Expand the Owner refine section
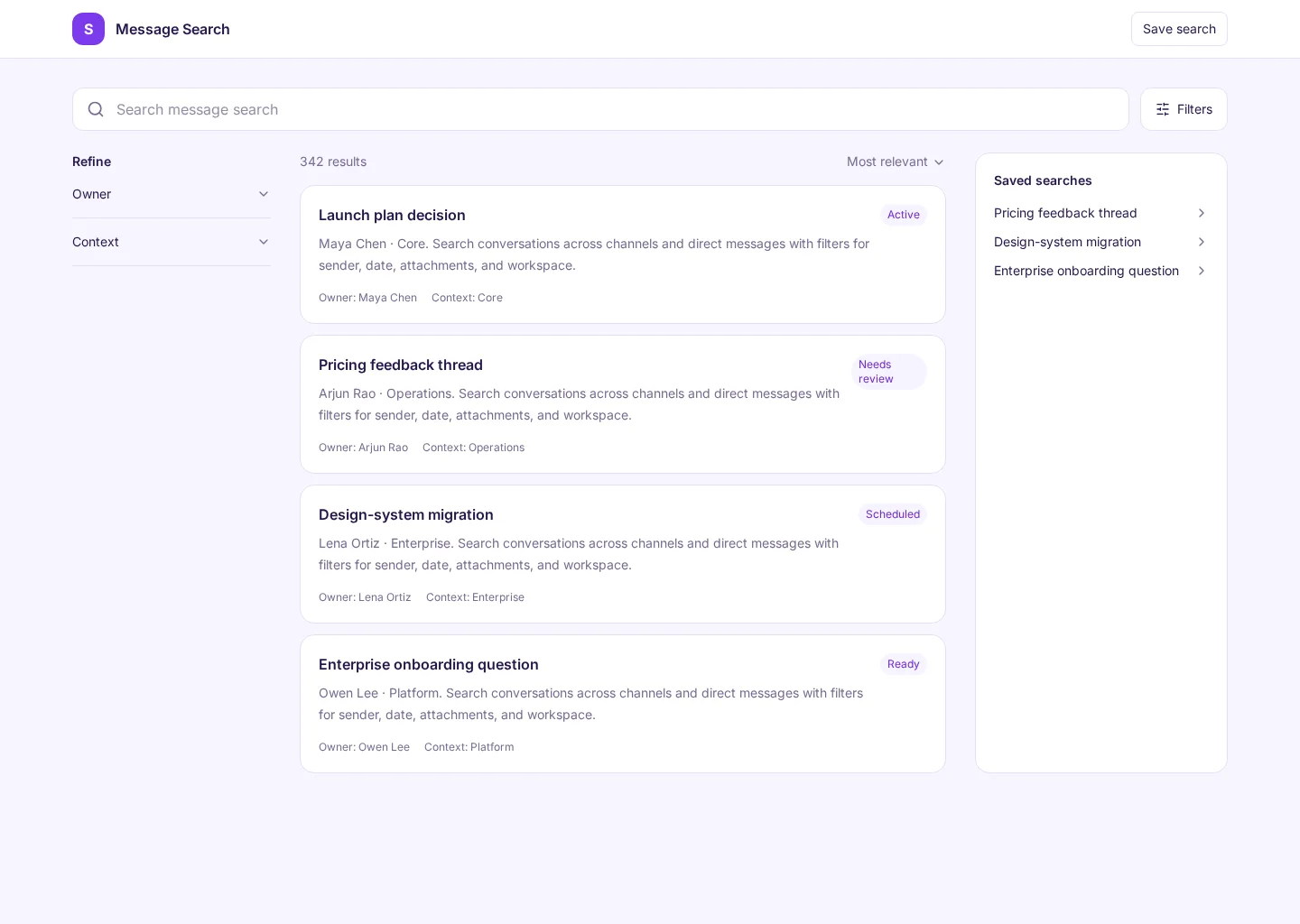Viewport: 1300px width, 924px height. click(x=172, y=194)
